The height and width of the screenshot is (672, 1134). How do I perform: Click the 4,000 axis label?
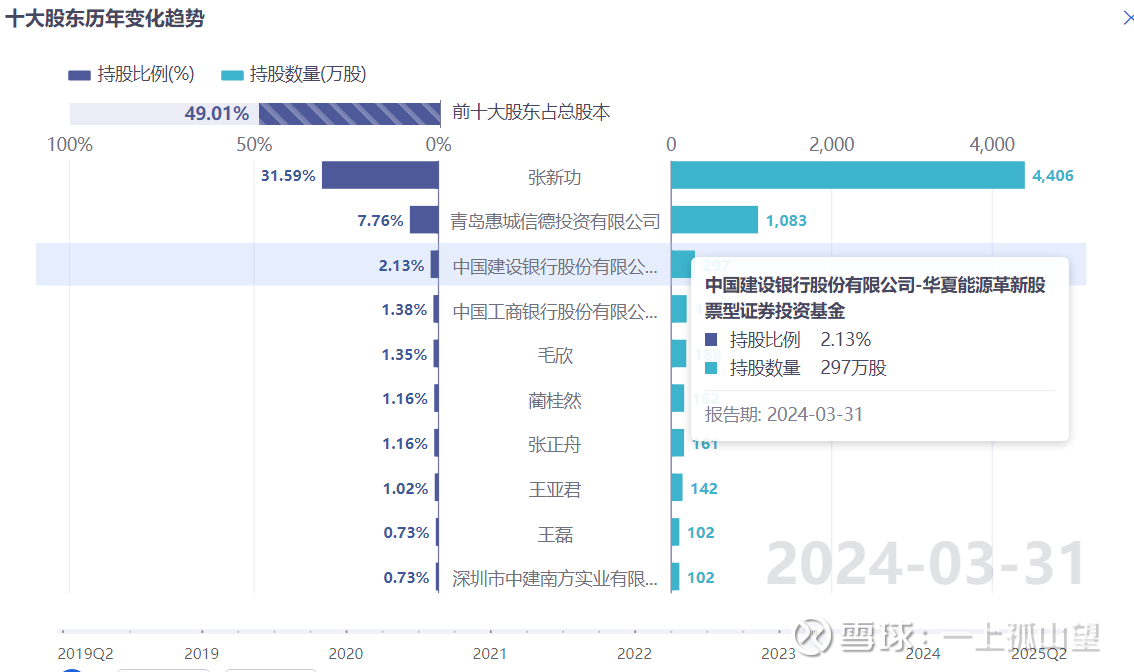point(992,145)
